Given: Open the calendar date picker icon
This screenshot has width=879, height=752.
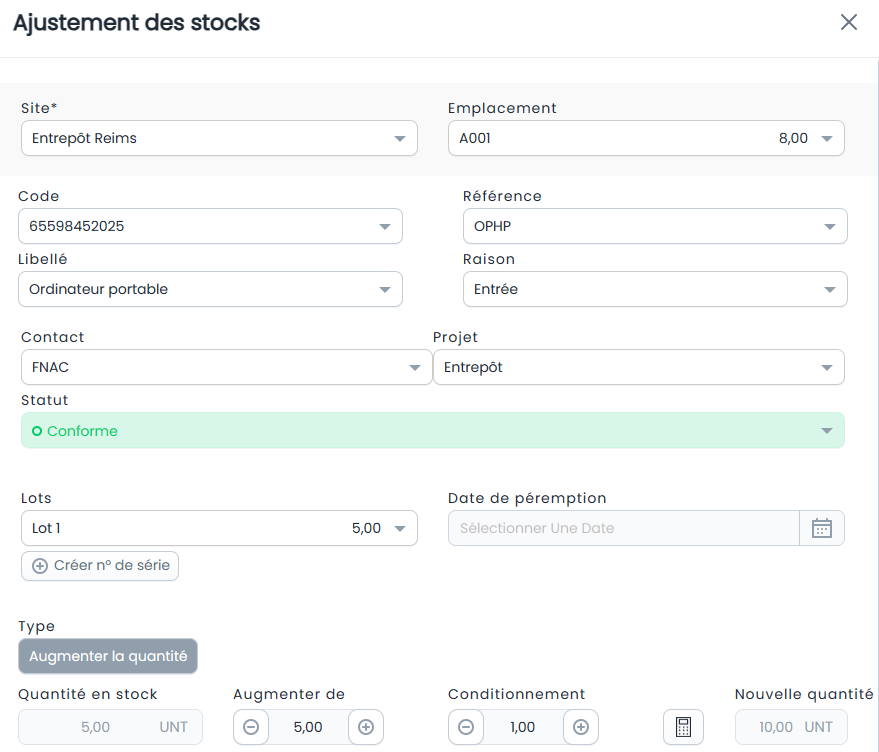Looking at the screenshot, I should coord(821,528).
